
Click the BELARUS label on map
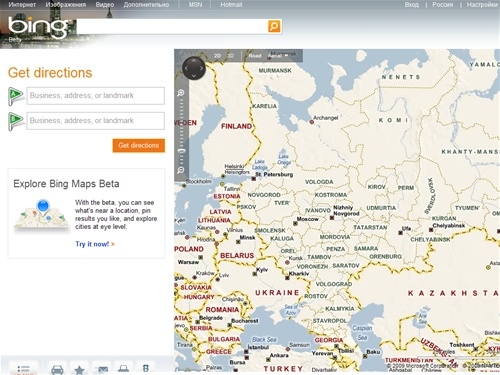coord(237,256)
